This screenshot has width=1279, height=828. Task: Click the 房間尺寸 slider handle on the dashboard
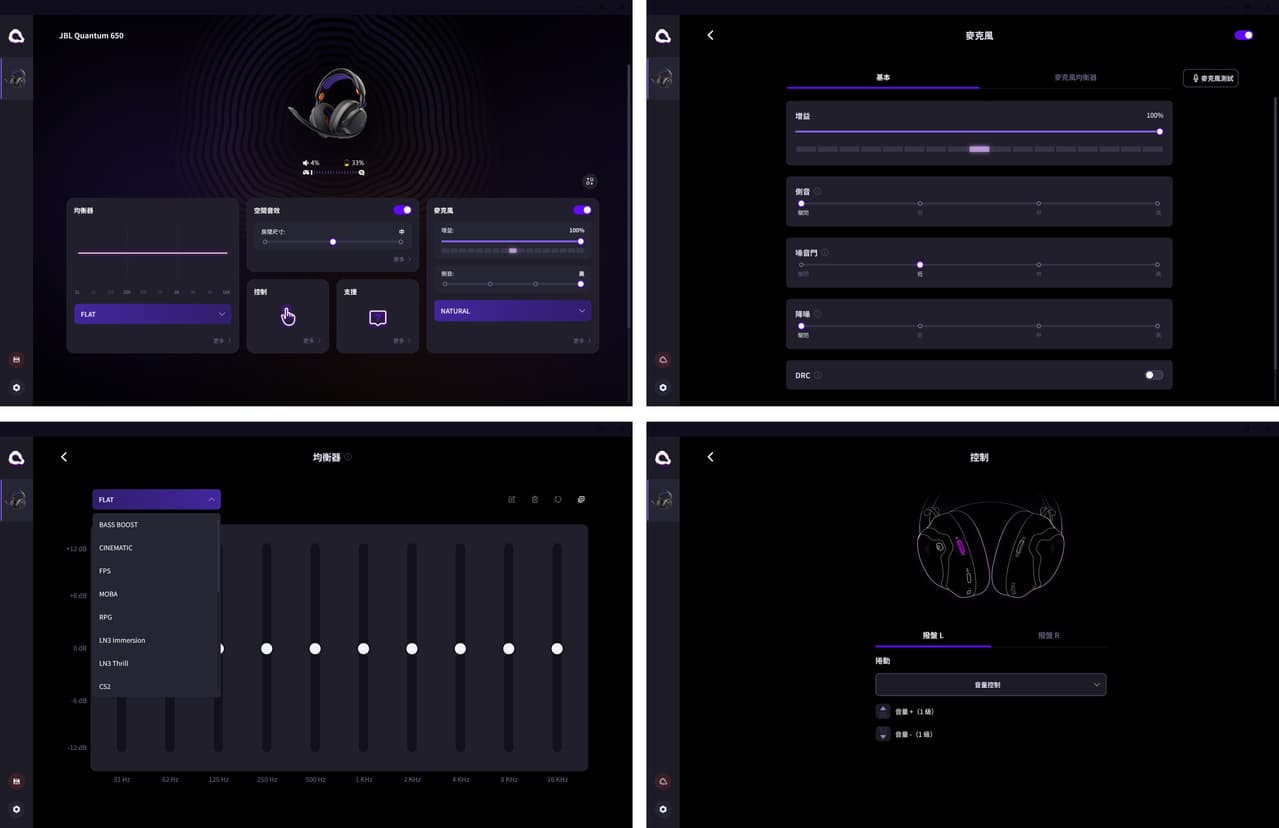tap(333, 242)
